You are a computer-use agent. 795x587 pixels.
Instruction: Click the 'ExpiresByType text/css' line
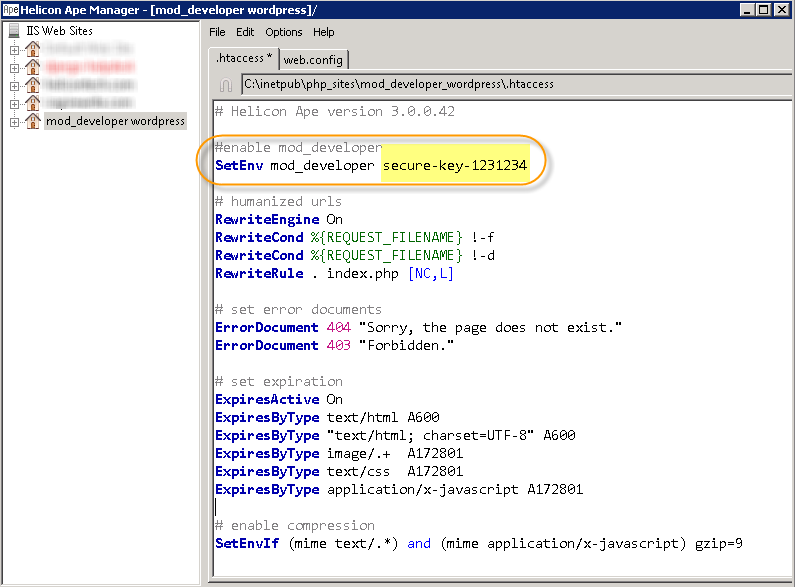pos(339,471)
